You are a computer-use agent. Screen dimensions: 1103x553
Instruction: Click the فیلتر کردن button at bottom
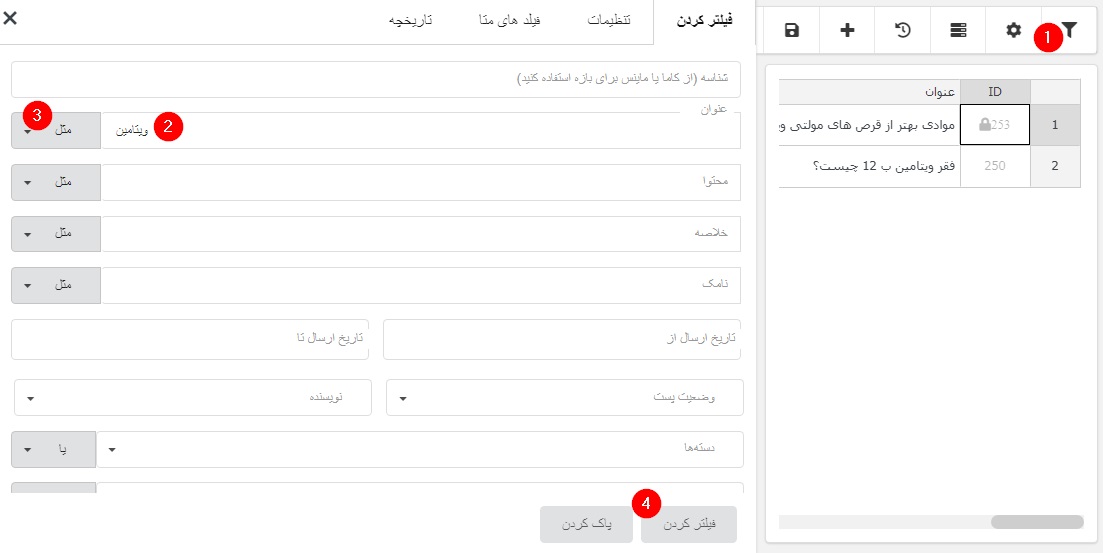click(x=688, y=524)
